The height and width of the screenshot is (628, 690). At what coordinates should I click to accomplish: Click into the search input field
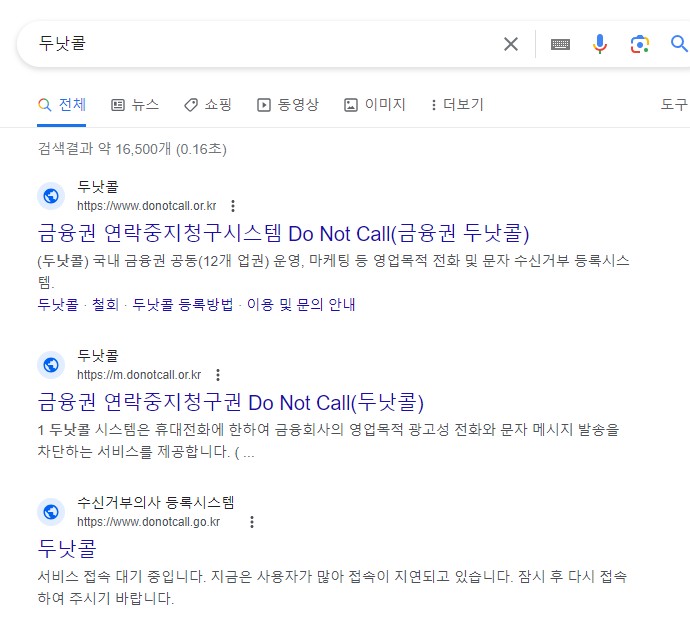point(260,44)
